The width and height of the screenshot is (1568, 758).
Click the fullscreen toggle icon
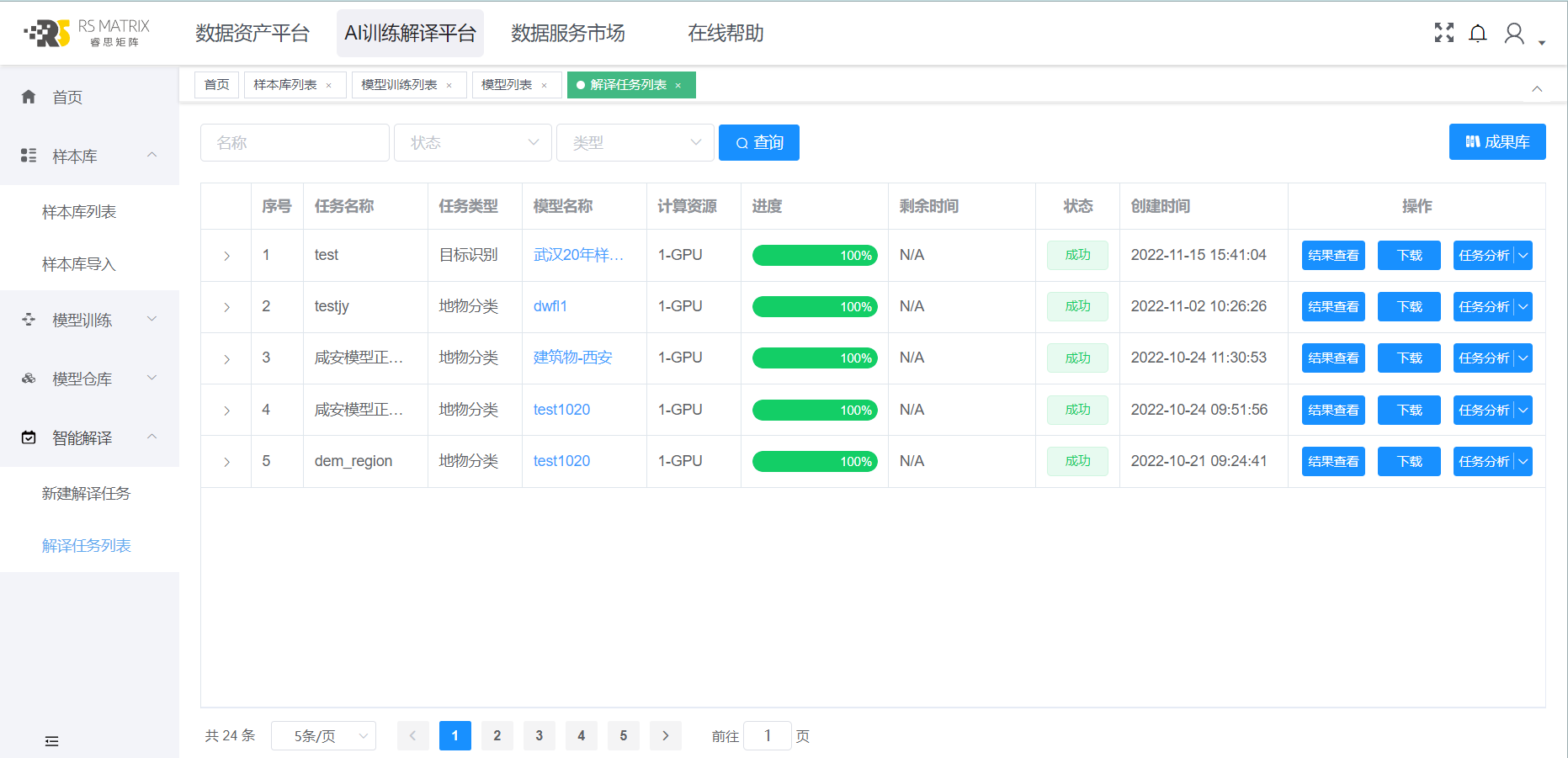click(x=1444, y=33)
